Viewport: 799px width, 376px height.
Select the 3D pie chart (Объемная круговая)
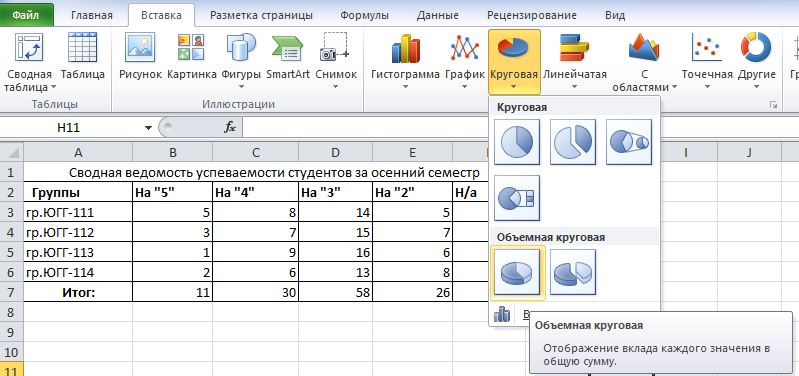pos(518,273)
